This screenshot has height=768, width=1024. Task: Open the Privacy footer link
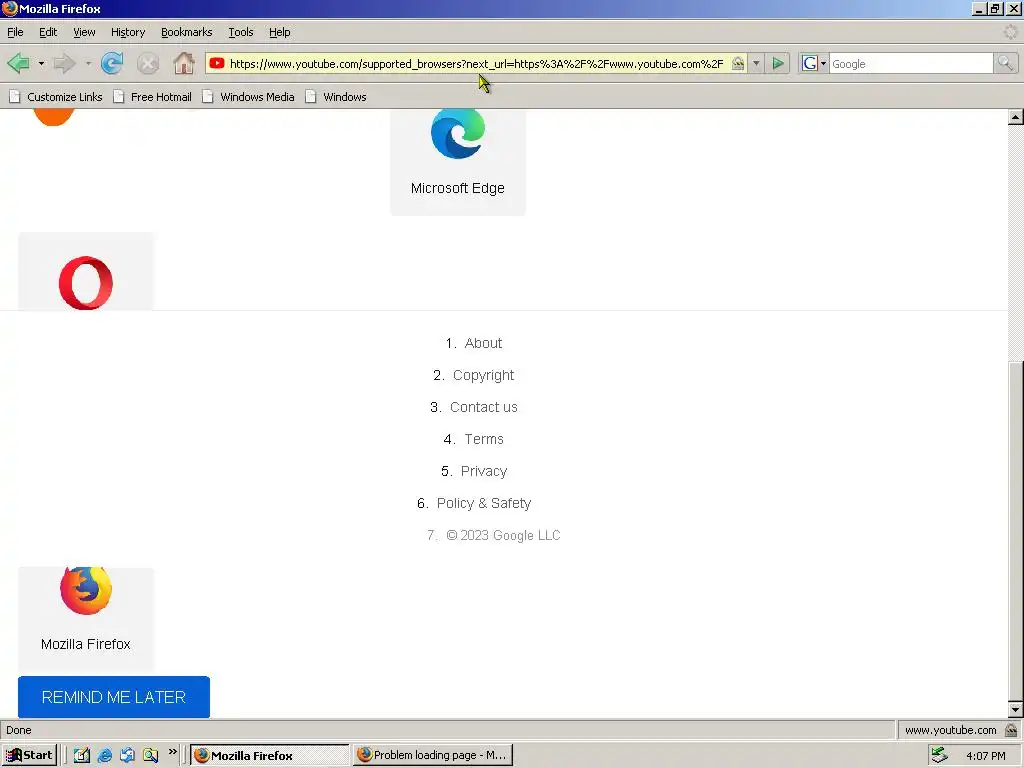pos(483,471)
